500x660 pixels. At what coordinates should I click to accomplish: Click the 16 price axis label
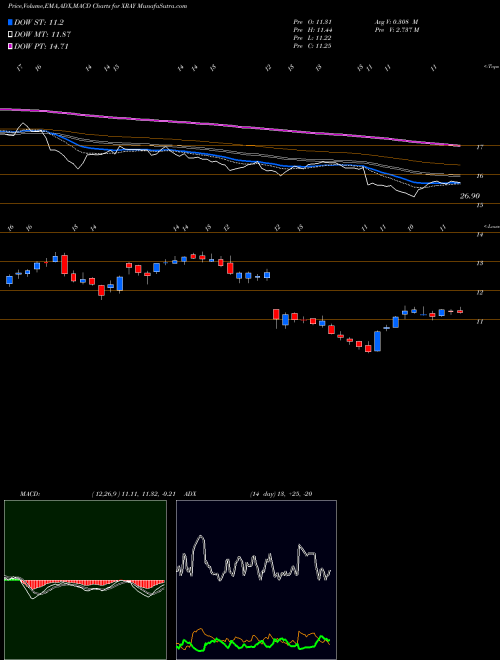(x=479, y=176)
